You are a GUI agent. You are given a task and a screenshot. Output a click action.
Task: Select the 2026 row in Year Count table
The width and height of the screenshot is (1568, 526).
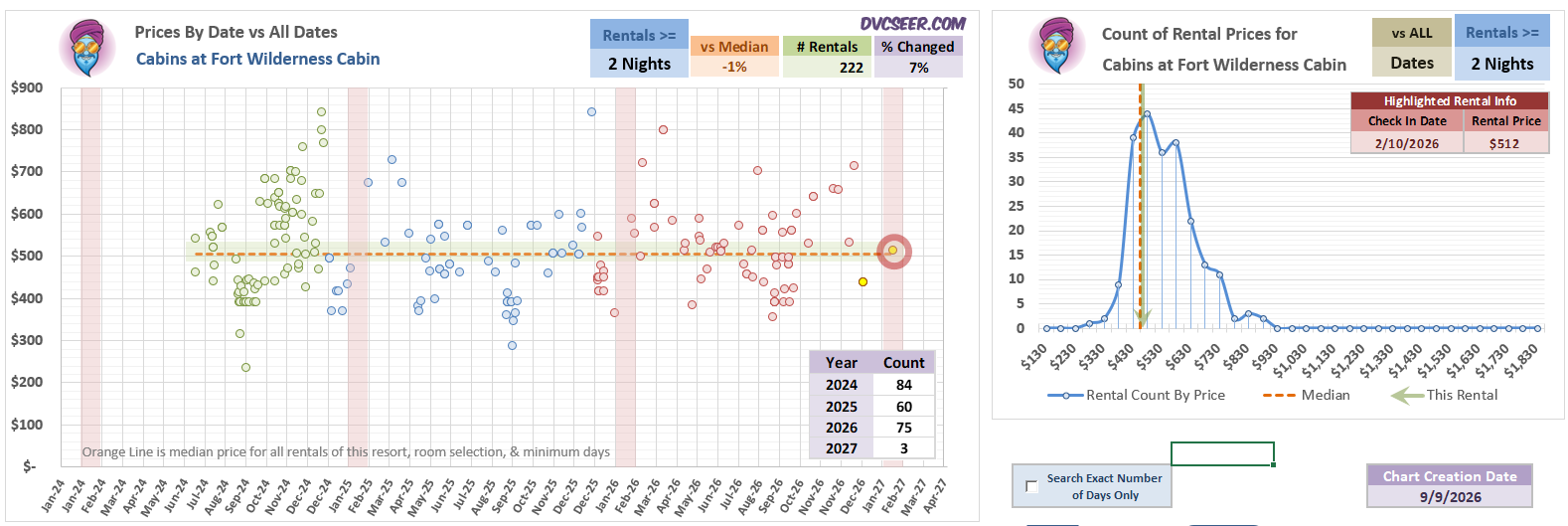tap(871, 428)
